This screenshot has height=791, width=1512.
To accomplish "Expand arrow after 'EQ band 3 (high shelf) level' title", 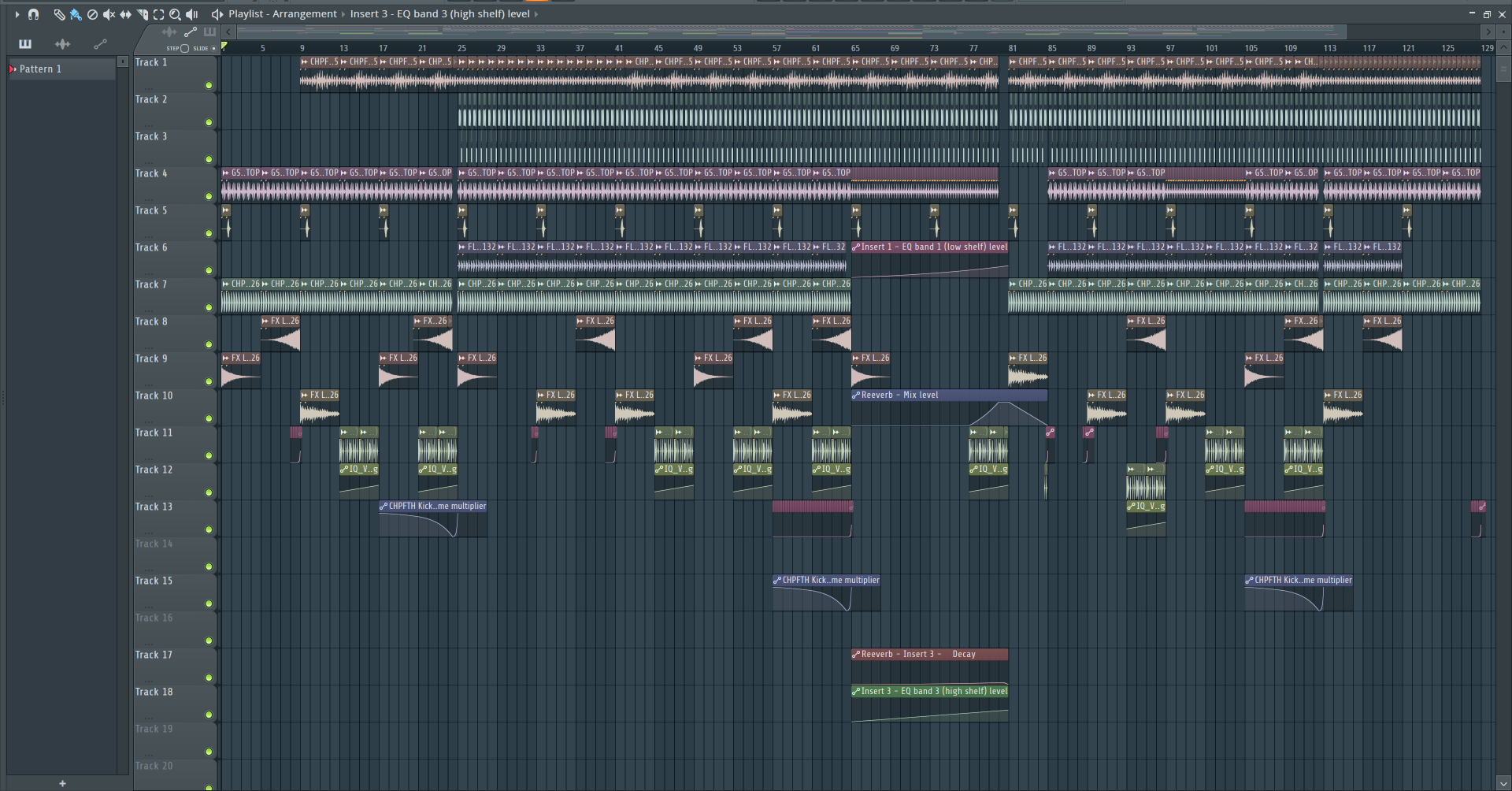I will point(536,14).
